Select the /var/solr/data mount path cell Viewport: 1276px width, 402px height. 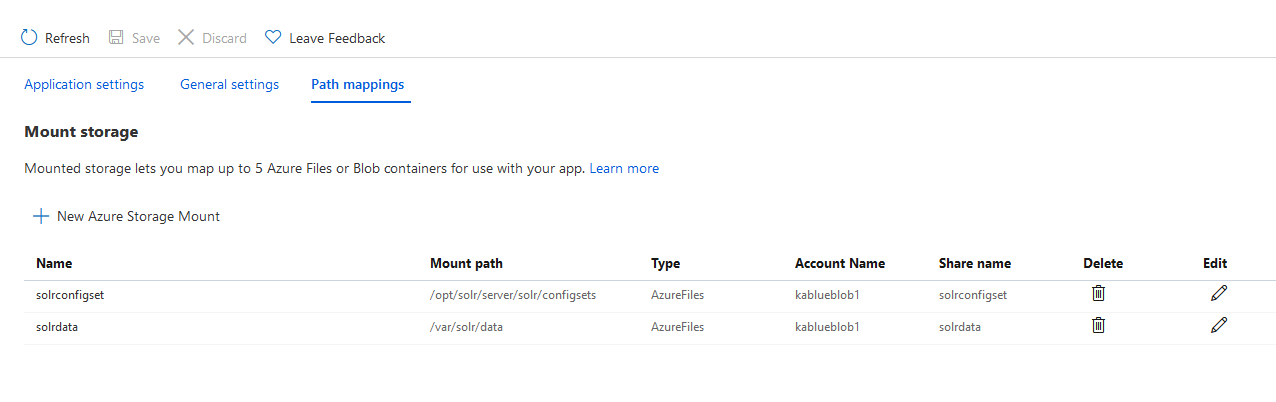[x=466, y=327]
